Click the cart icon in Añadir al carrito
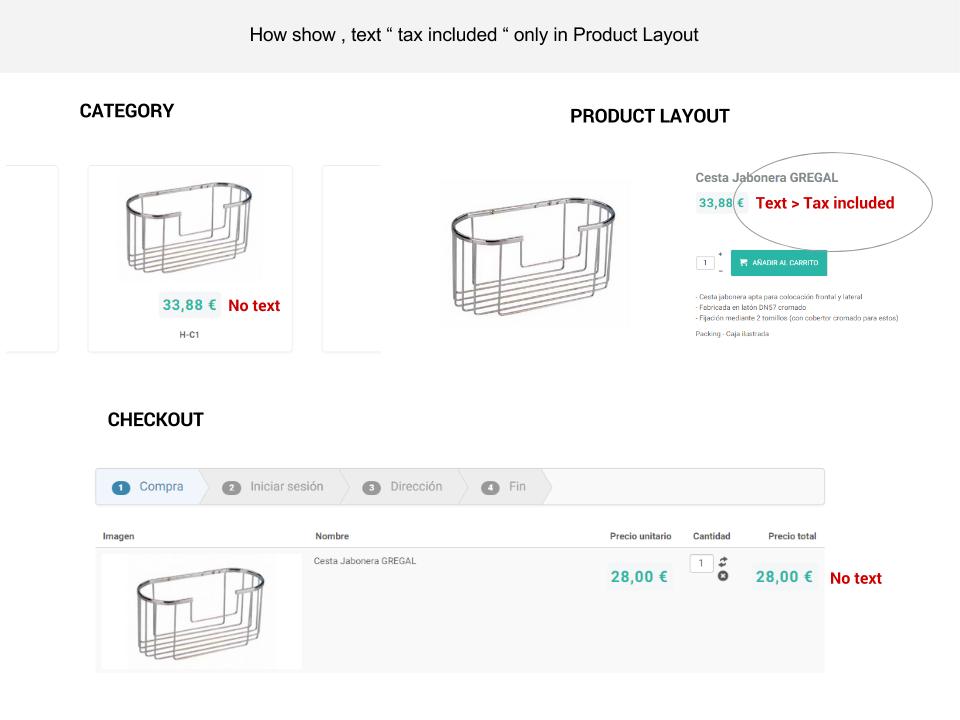 tap(743, 262)
